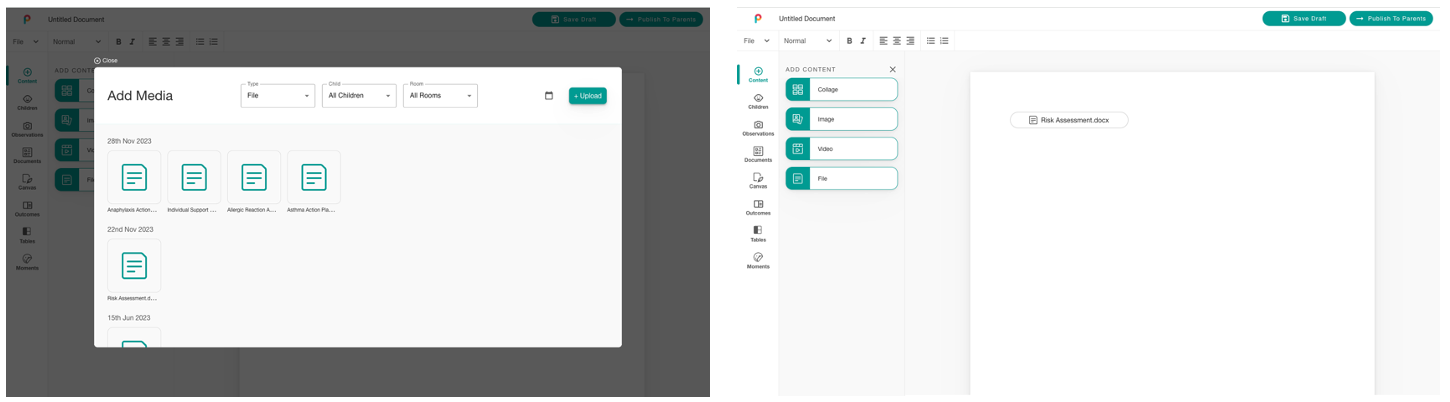Click dimmed Documents sidebar icon behind the dialog

click(x=27, y=155)
